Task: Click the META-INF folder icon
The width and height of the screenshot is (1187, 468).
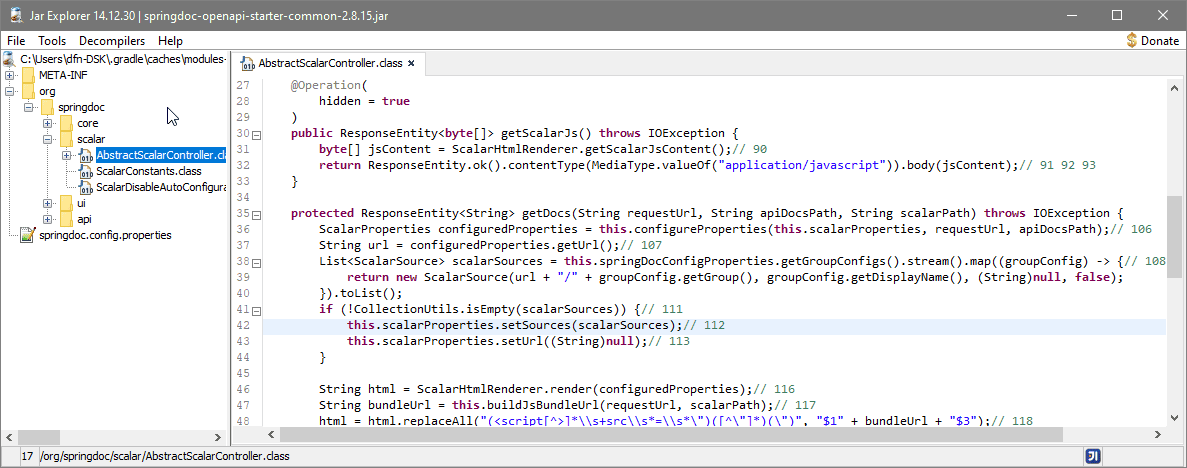Action: tap(28, 75)
